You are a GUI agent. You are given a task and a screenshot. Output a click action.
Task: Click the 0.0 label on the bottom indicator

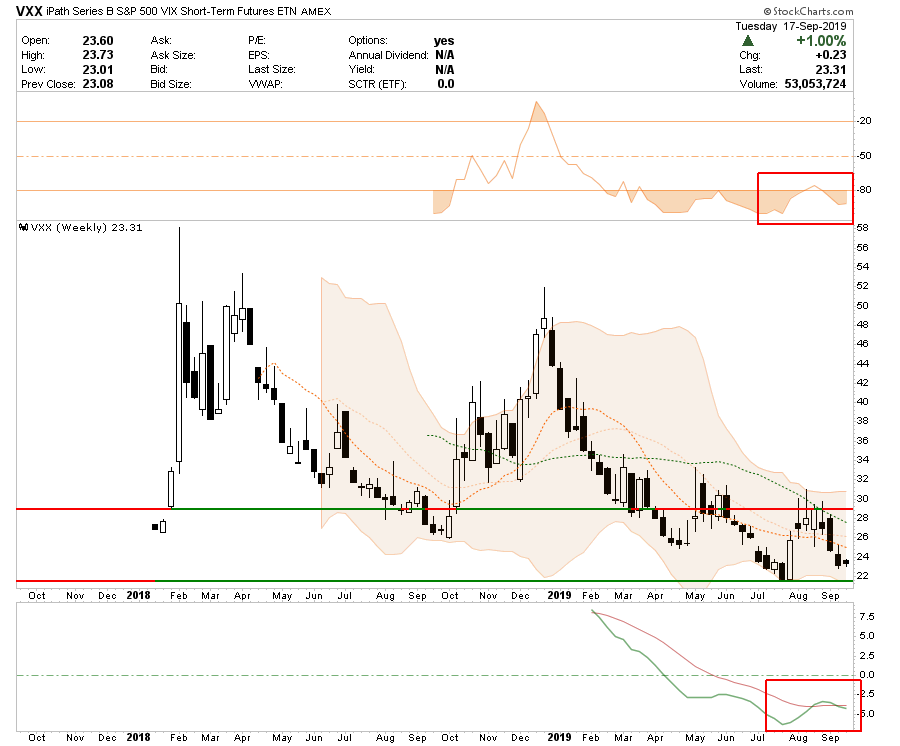867,674
